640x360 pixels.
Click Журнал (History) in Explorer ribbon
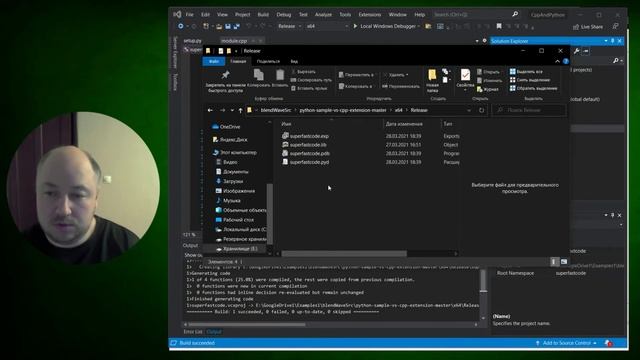click(x=488, y=89)
